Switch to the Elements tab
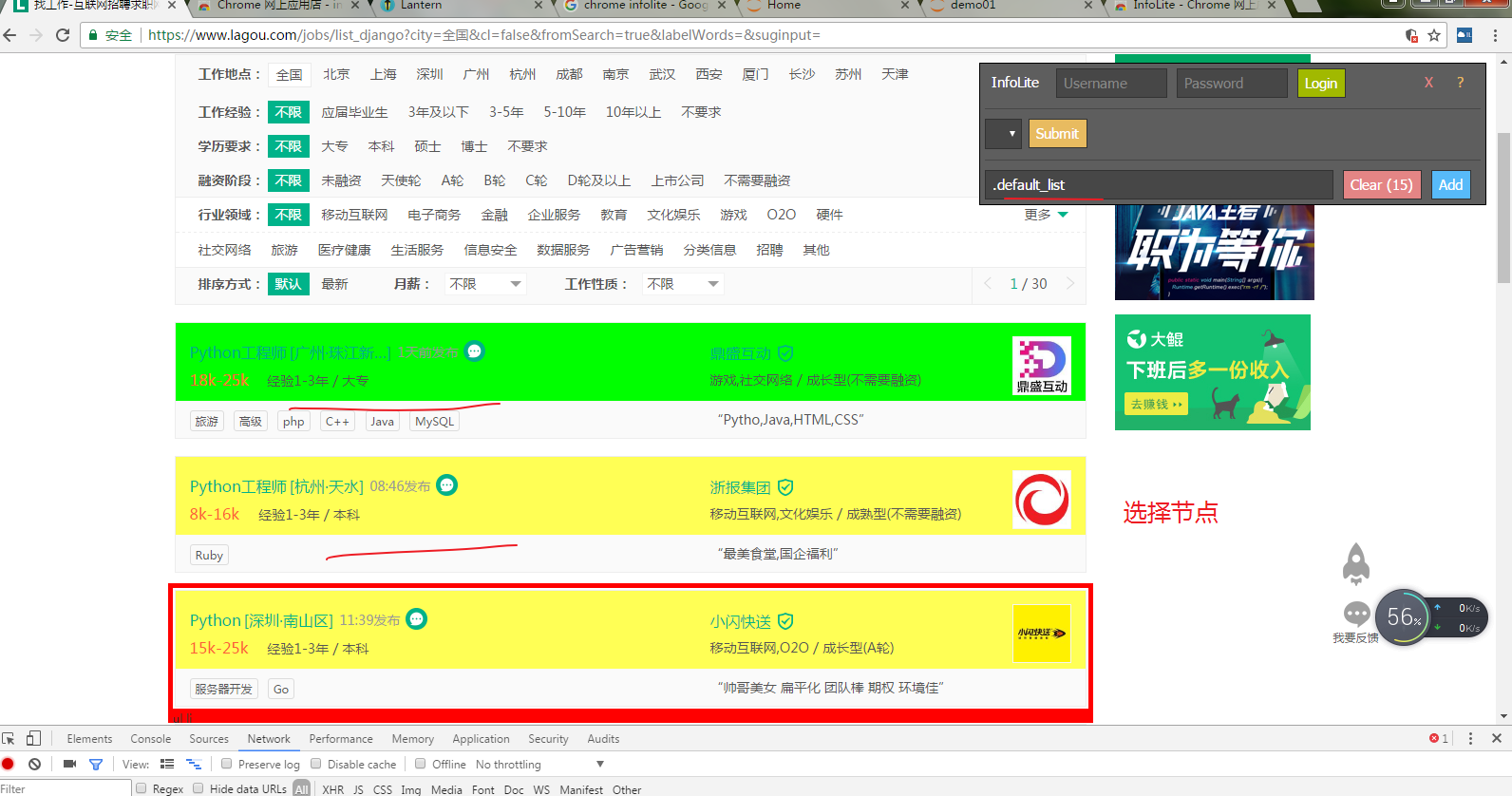The height and width of the screenshot is (796, 1512). [89, 738]
